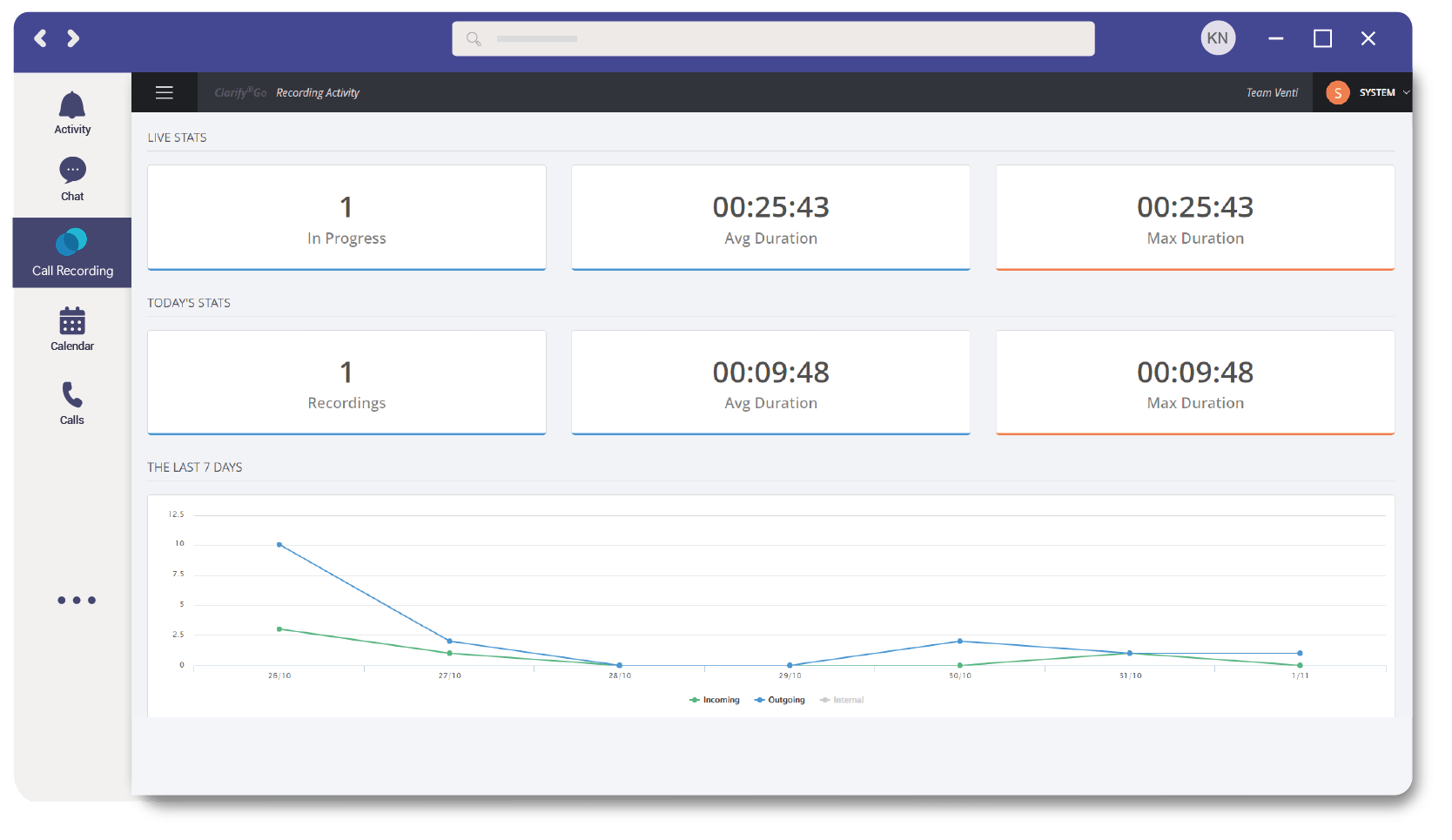The height and width of the screenshot is (840, 1452).
Task: Select the Recording Activity breadcrumb
Action: pos(318,92)
